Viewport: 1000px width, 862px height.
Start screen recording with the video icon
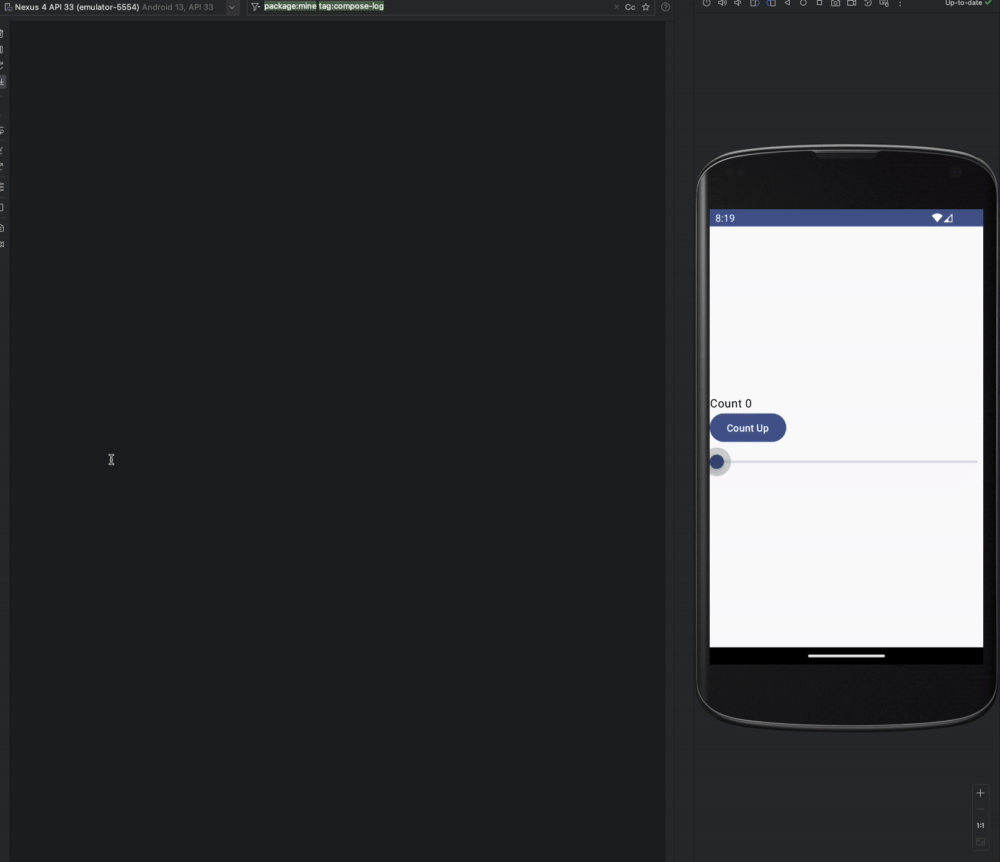point(851,3)
